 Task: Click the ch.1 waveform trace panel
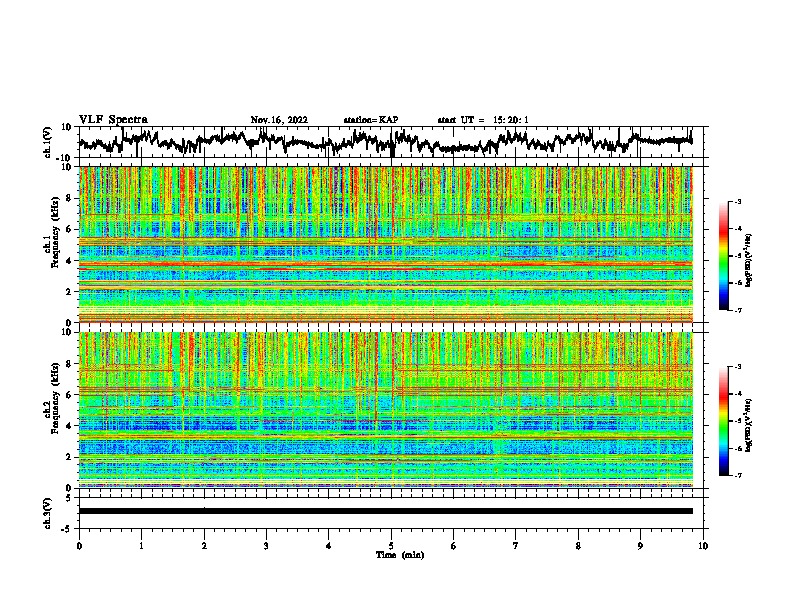pos(390,142)
